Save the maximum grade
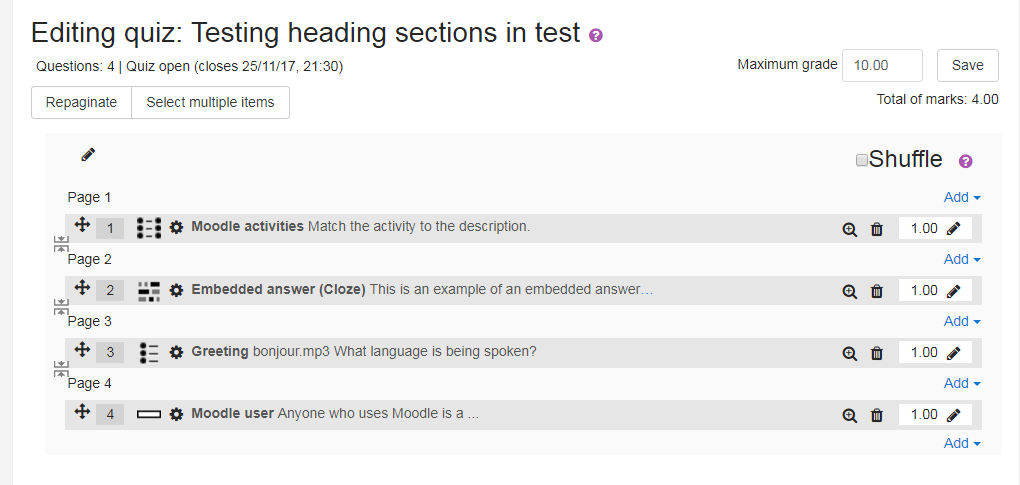This screenshot has height=485, width=1020. tap(967, 66)
